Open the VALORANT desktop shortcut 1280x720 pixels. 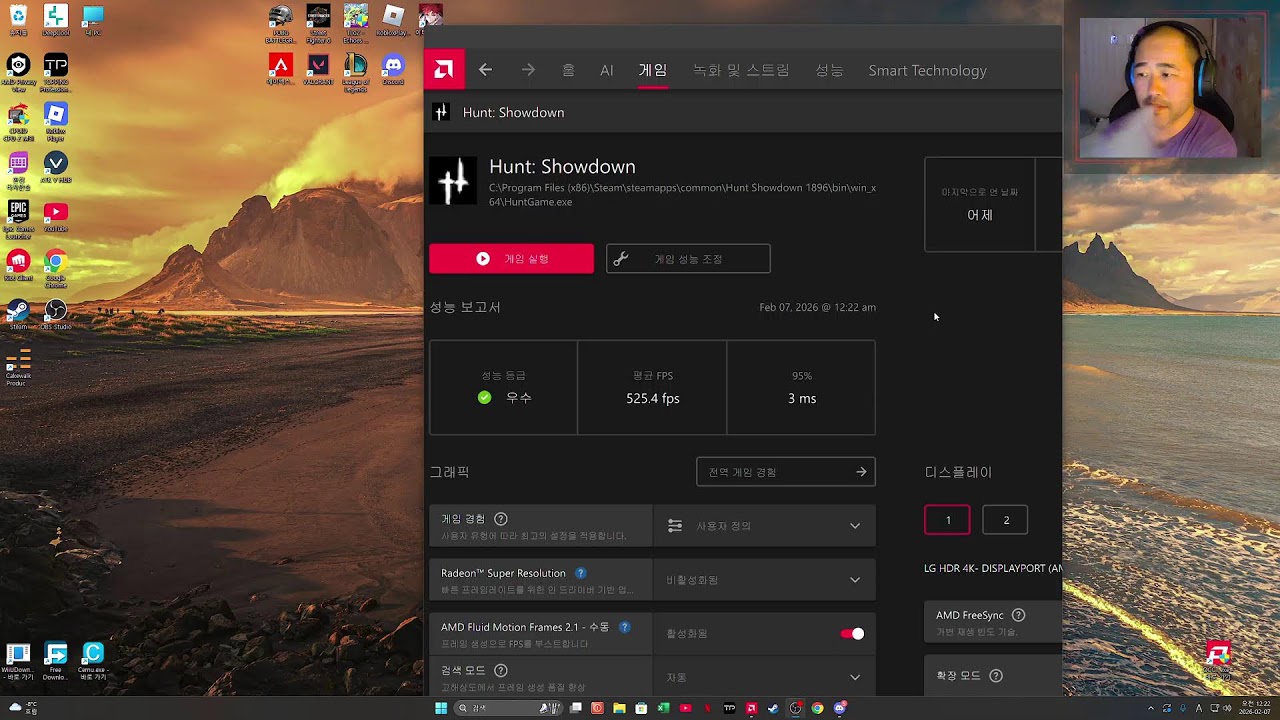coord(318,70)
